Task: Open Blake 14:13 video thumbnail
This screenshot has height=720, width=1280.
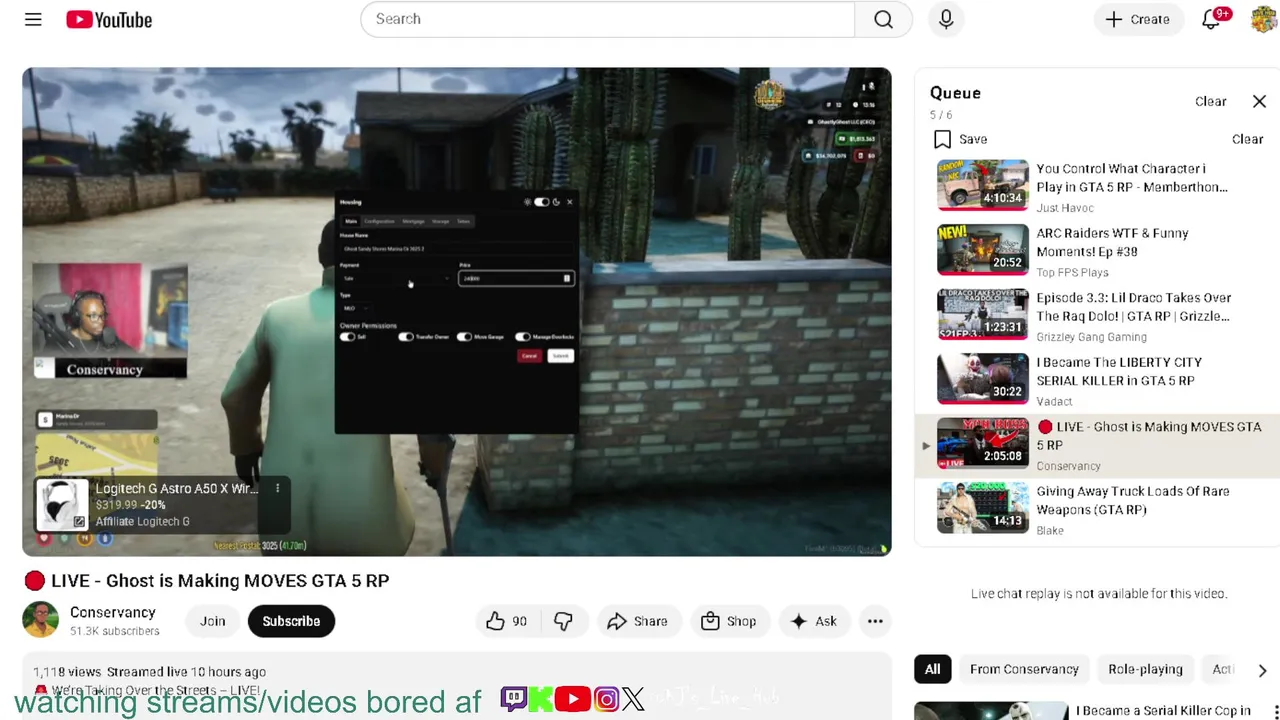Action: click(982, 508)
